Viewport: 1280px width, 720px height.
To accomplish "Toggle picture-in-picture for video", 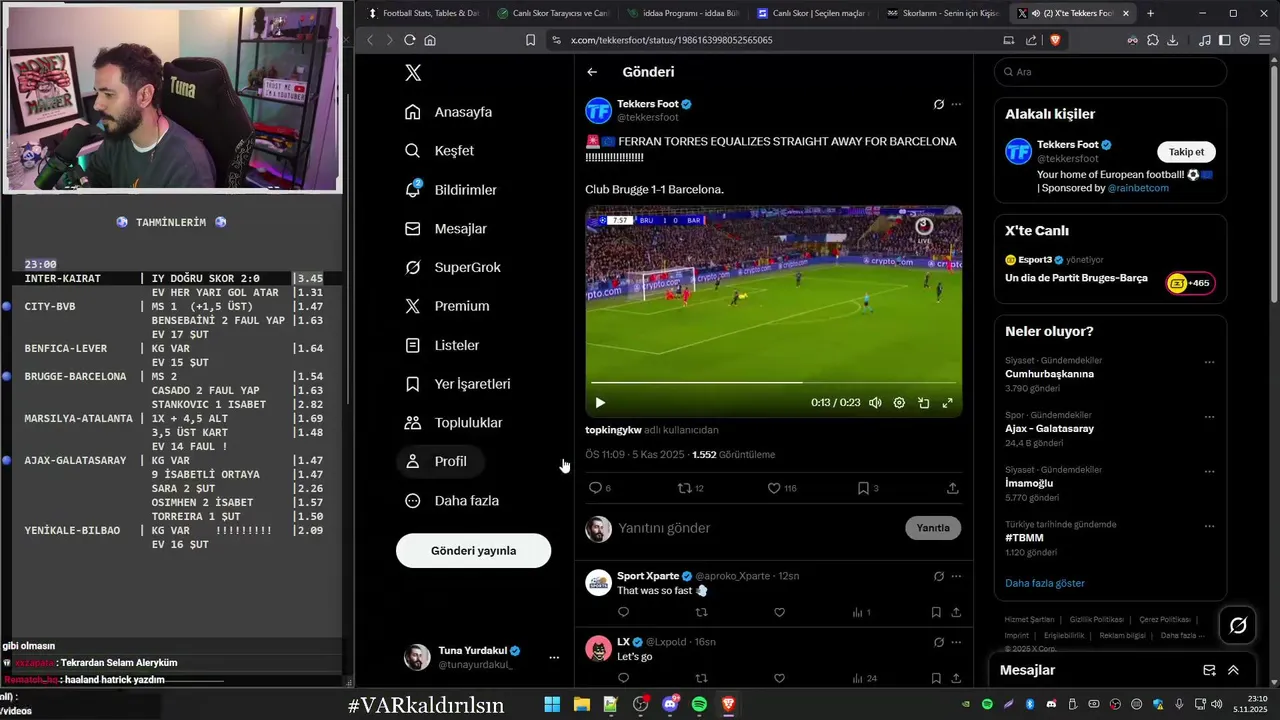I will click(923, 403).
